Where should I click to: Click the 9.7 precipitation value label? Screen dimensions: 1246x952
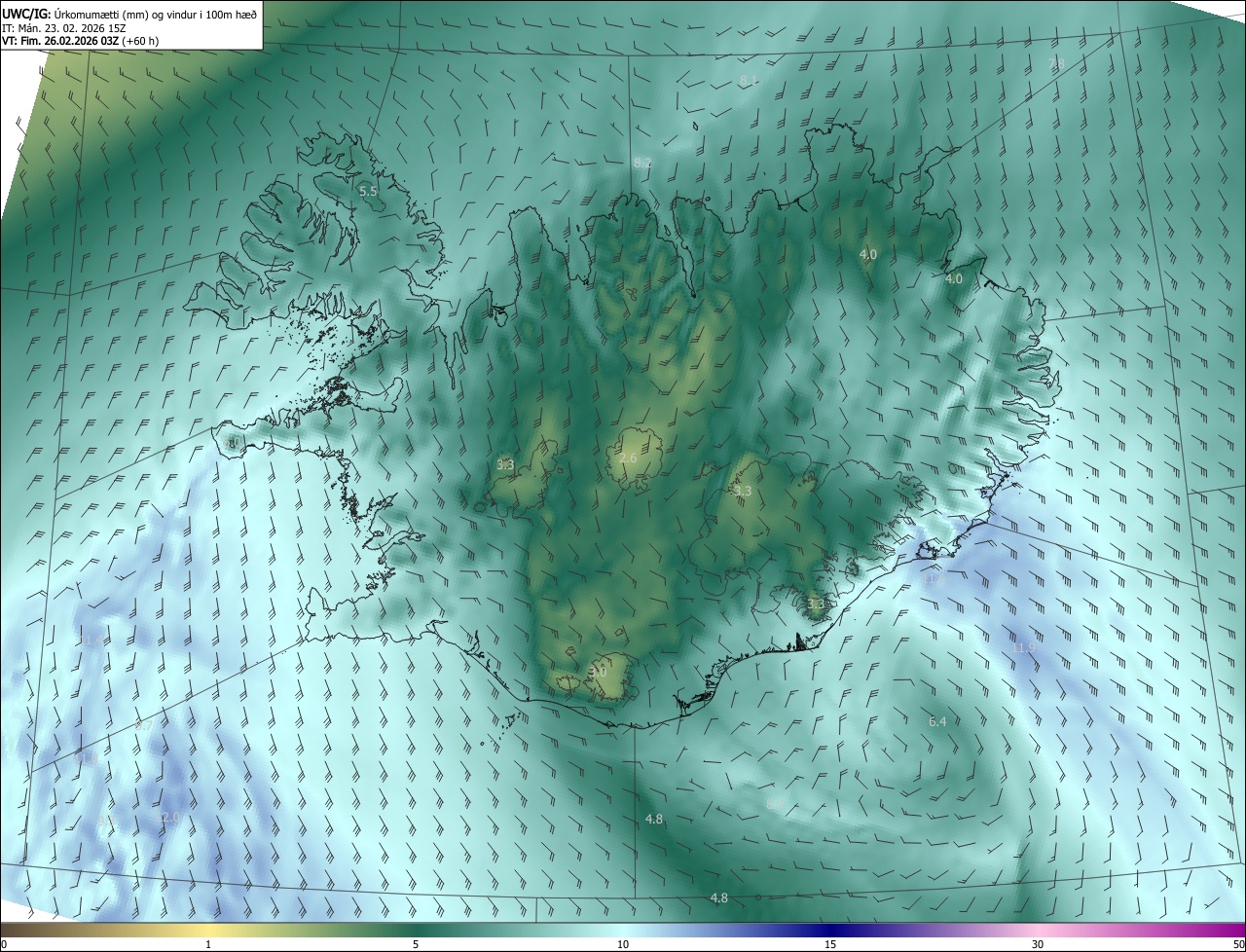click(143, 725)
